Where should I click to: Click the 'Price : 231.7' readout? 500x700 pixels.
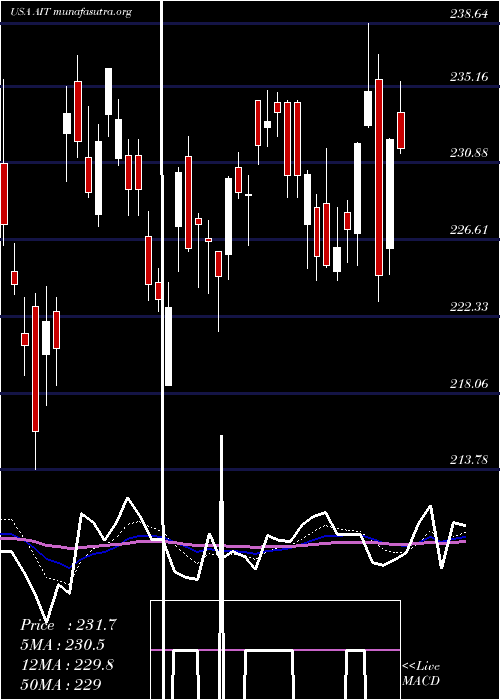click(68, 625)
